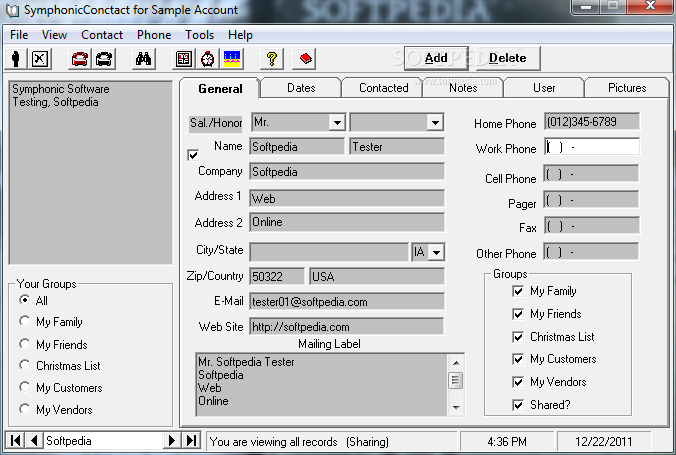
Task: Open the empty honorific dropdown
Action: click(x=435, y=122)
